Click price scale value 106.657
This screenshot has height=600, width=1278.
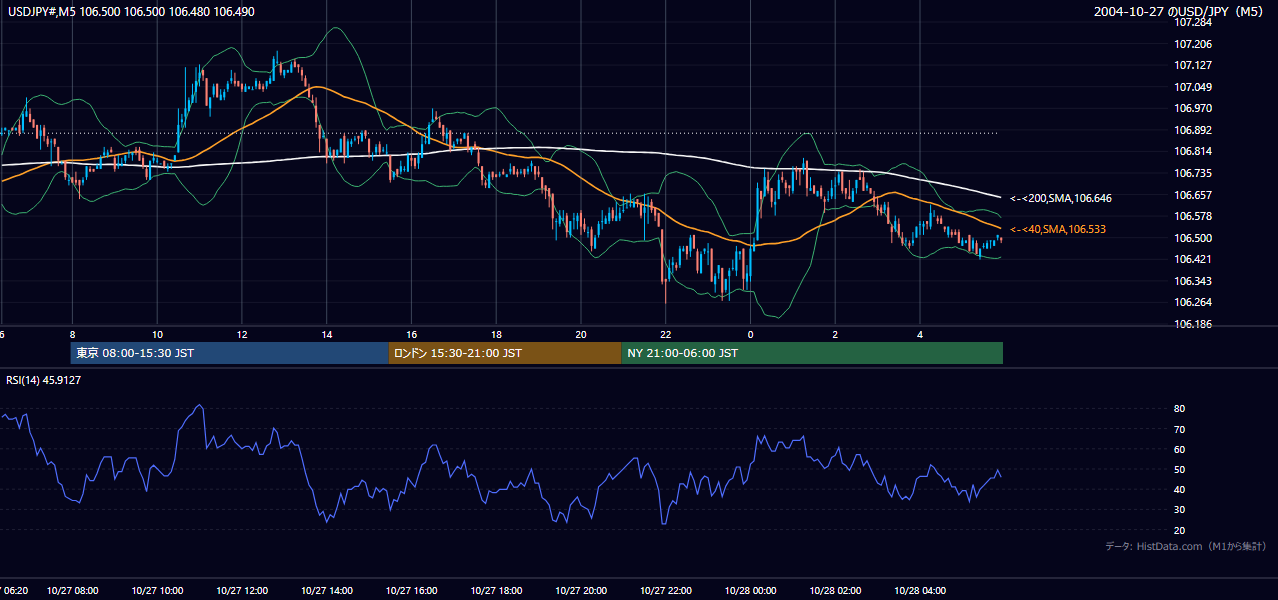pos(1193,195)
